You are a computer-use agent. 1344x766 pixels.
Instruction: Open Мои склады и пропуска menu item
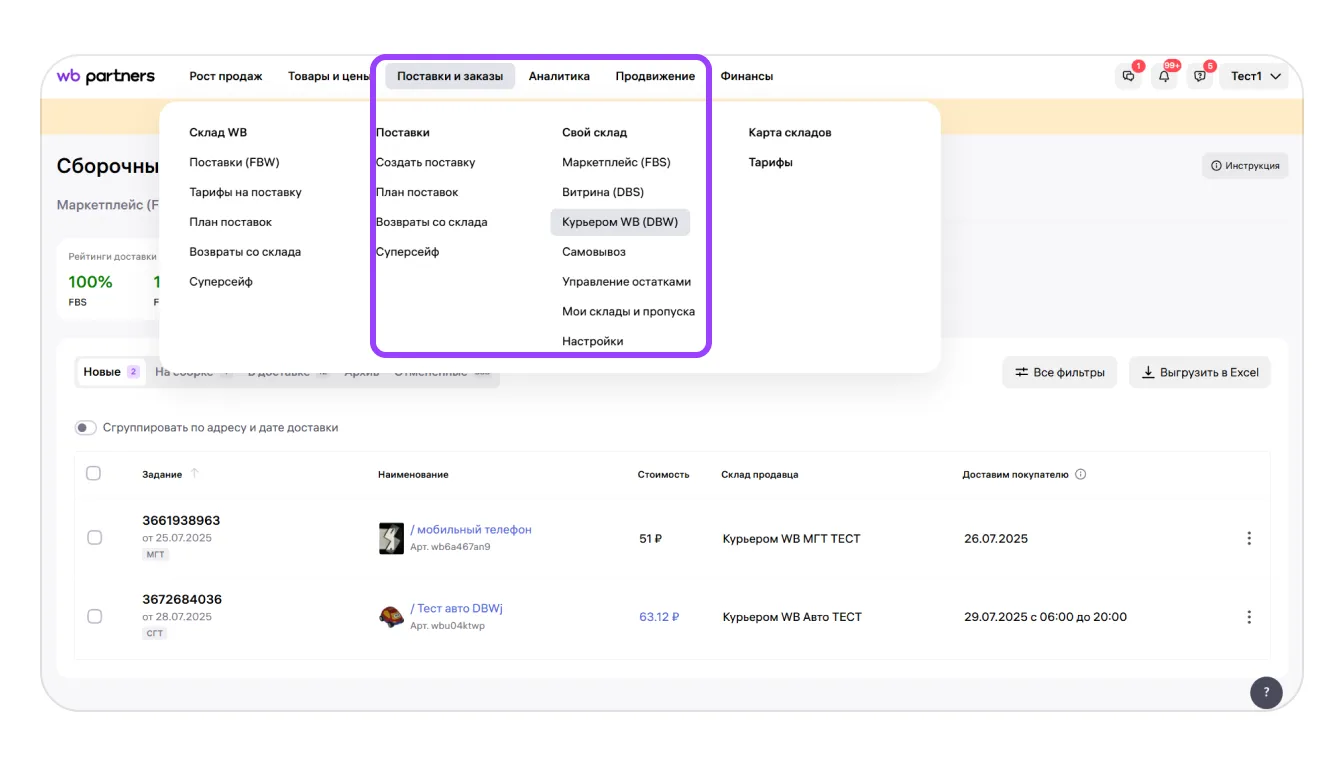point(628,311)
